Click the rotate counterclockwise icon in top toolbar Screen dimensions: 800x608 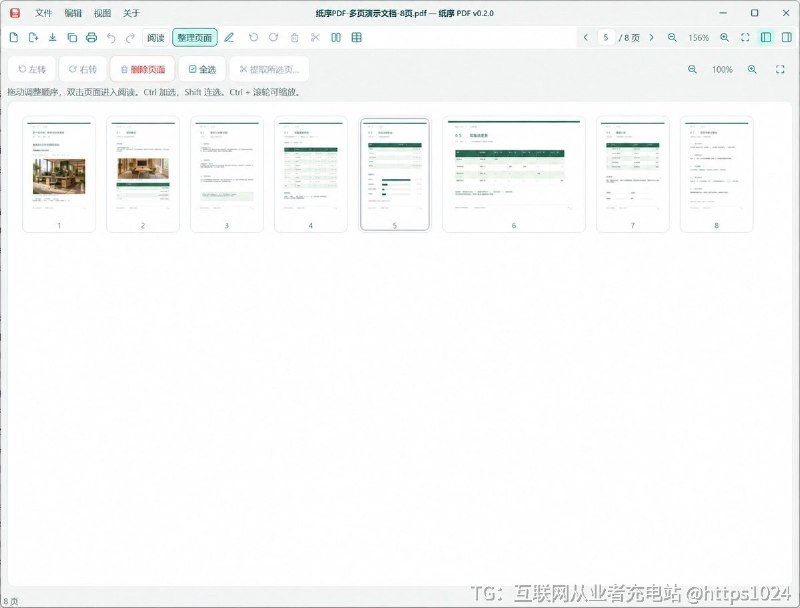coord(253,37)
